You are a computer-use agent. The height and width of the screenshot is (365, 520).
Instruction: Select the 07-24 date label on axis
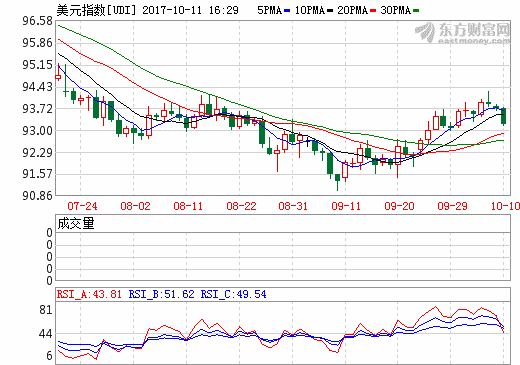pyautogui.click(x=82, y=206)
